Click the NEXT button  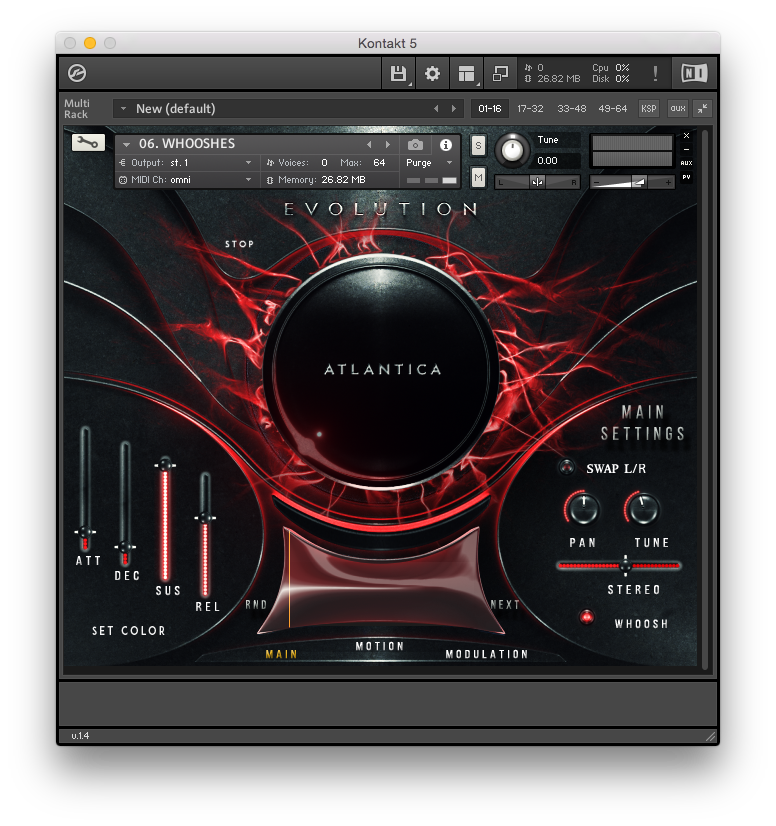(x=505, y=604)
